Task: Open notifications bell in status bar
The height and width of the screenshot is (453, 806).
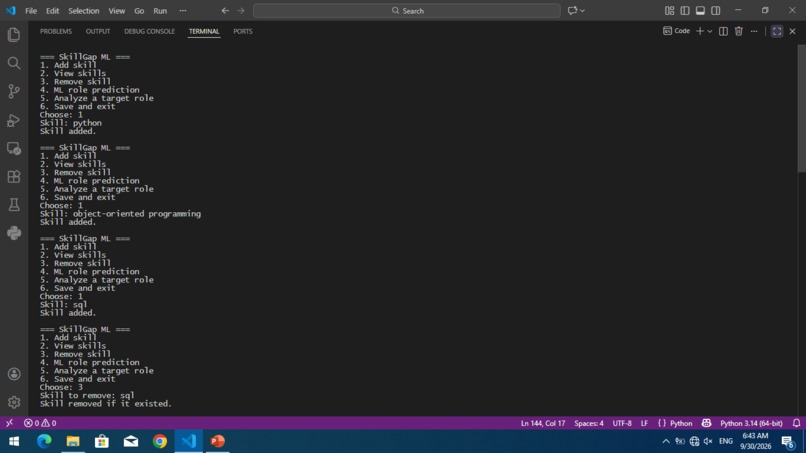Action: pos(796,423)
